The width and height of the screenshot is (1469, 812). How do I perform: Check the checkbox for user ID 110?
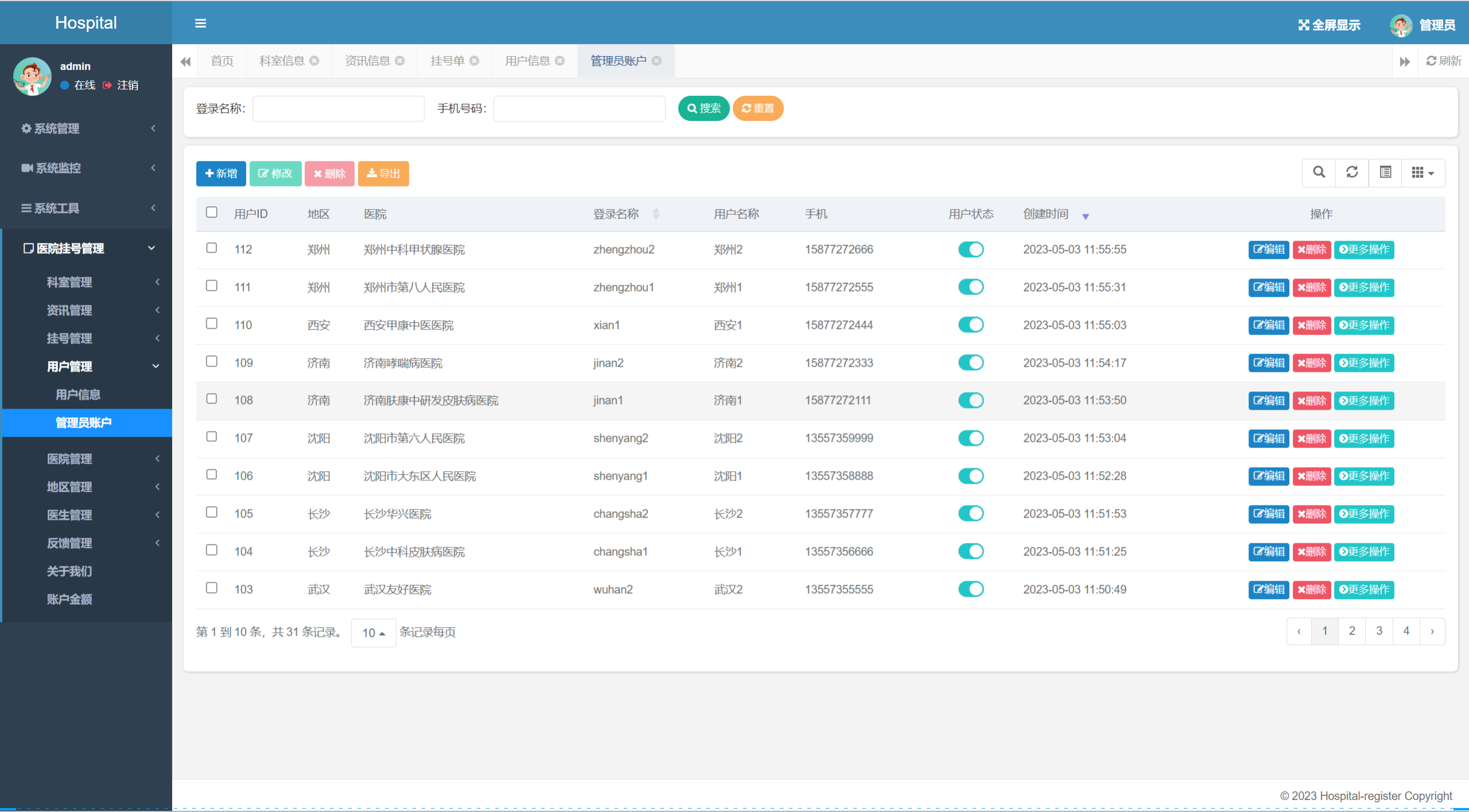(212, 324)
